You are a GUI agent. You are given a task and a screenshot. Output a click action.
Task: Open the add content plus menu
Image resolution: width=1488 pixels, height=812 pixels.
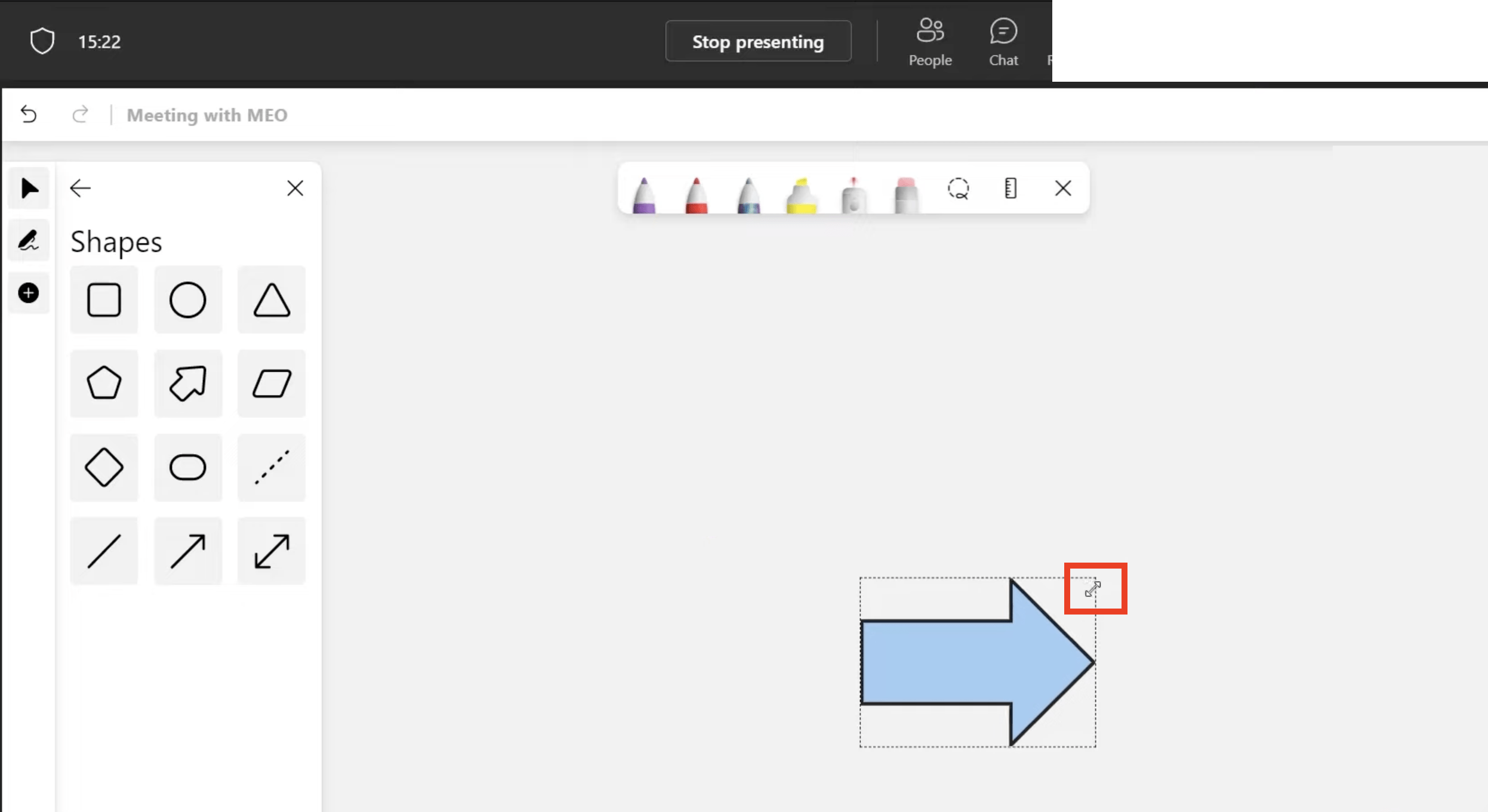click(29, 293)
